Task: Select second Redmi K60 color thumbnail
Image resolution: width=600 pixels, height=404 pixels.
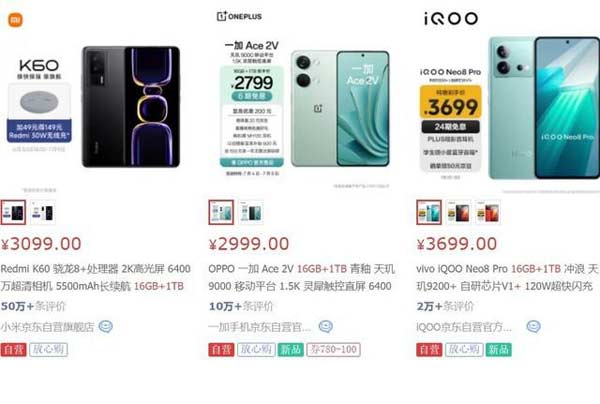Action: coord(43,212)
